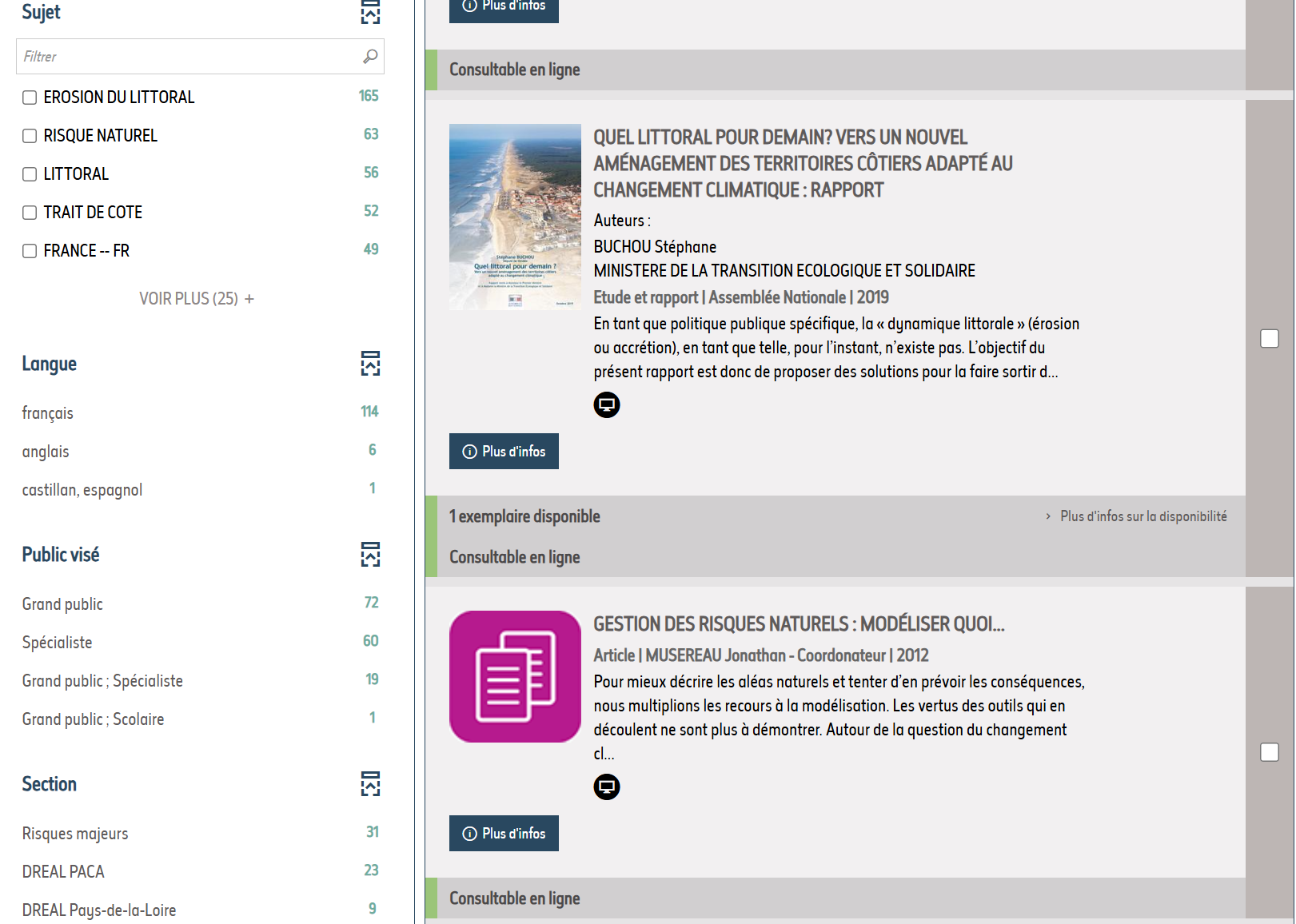1296x924 pixels.
Task: Click online access icon under Gestion des risques article
Action: tap(607, 787)
